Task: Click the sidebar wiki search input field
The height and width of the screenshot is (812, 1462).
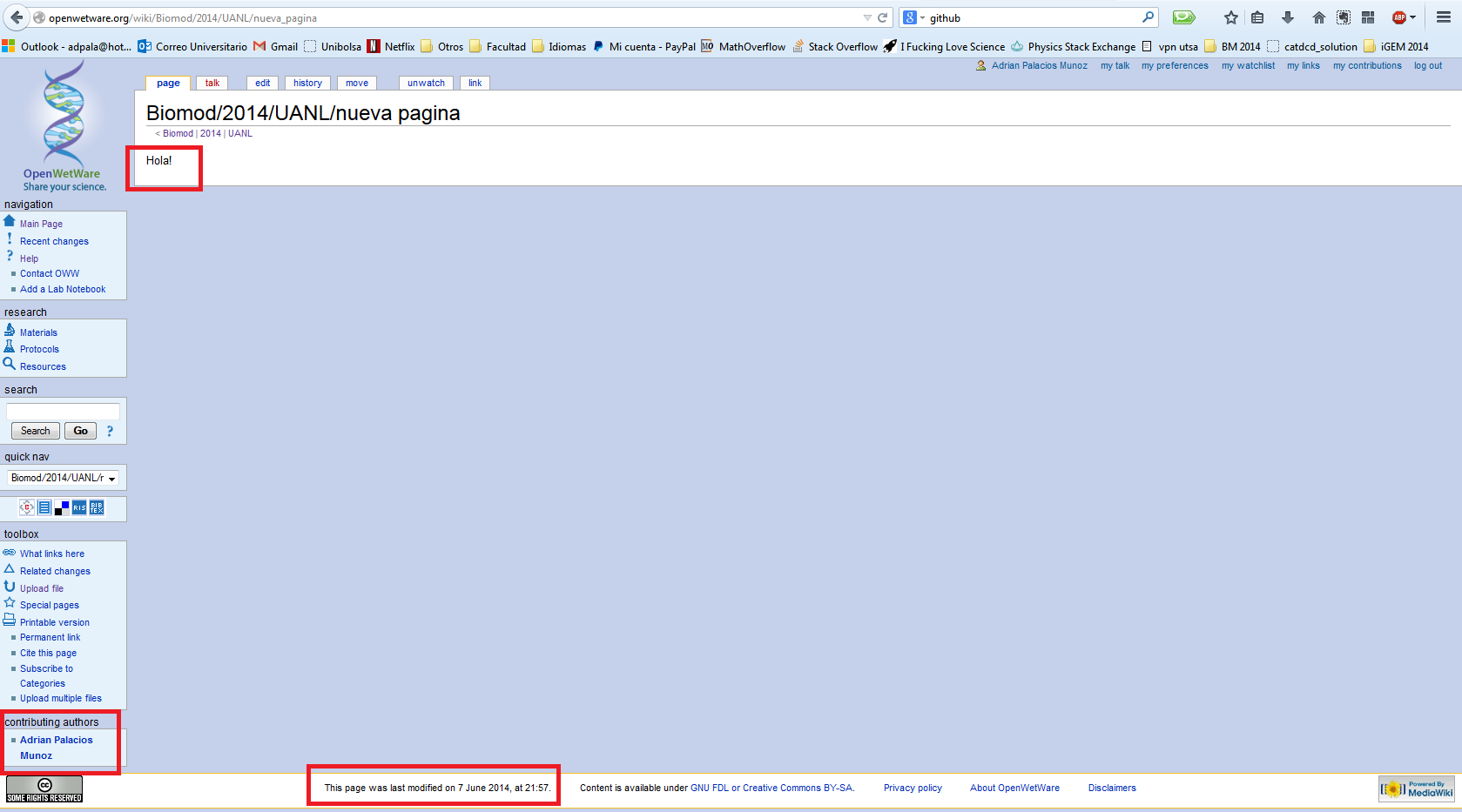Action: pyautogui.click(x=63, y=411)
